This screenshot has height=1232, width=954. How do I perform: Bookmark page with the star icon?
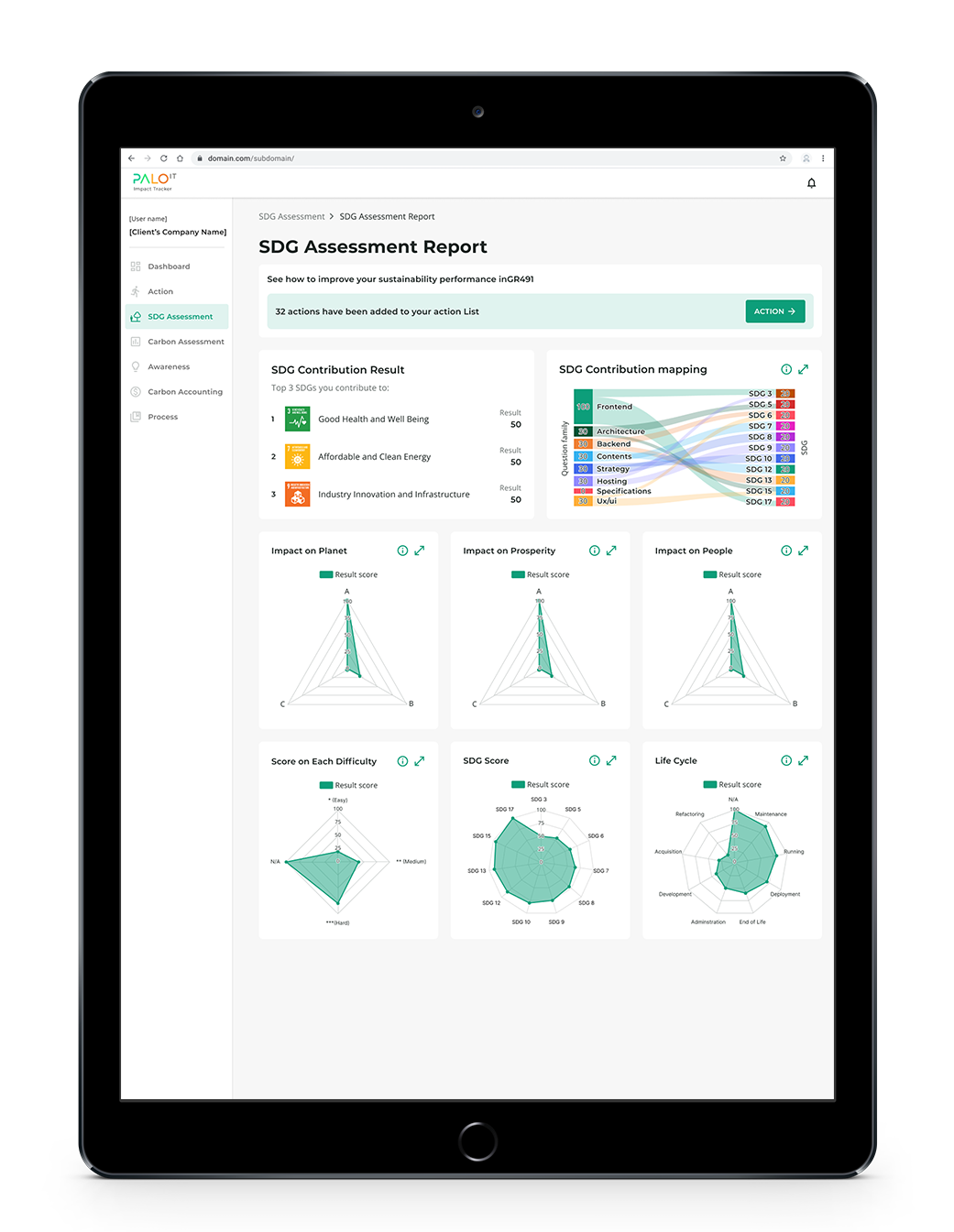783,158
